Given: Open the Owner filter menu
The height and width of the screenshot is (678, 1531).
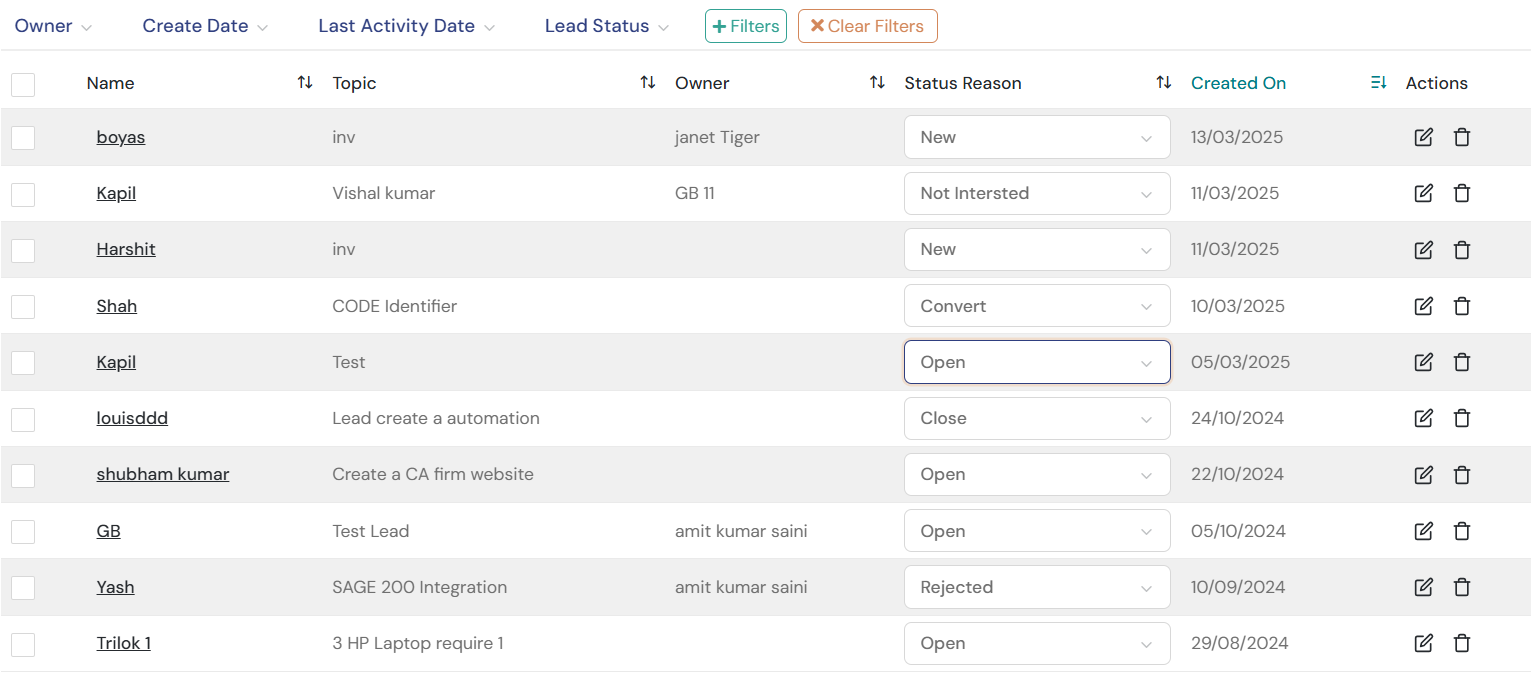Looking at the screenshot, I should click(53, 26).
